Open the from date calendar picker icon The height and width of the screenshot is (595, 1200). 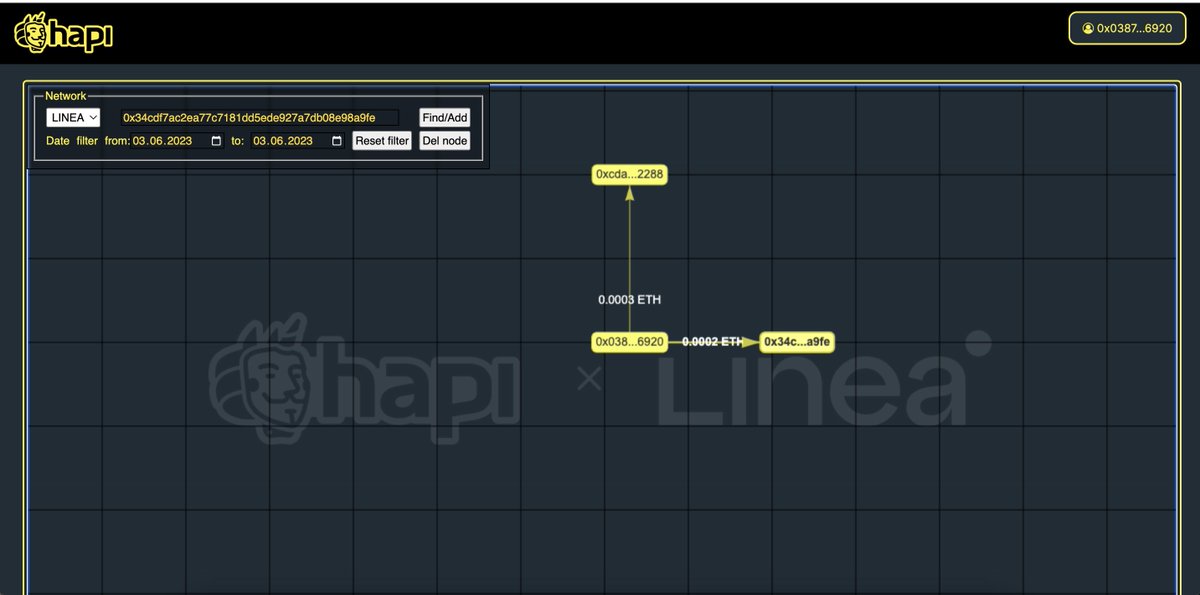(217, 141)
